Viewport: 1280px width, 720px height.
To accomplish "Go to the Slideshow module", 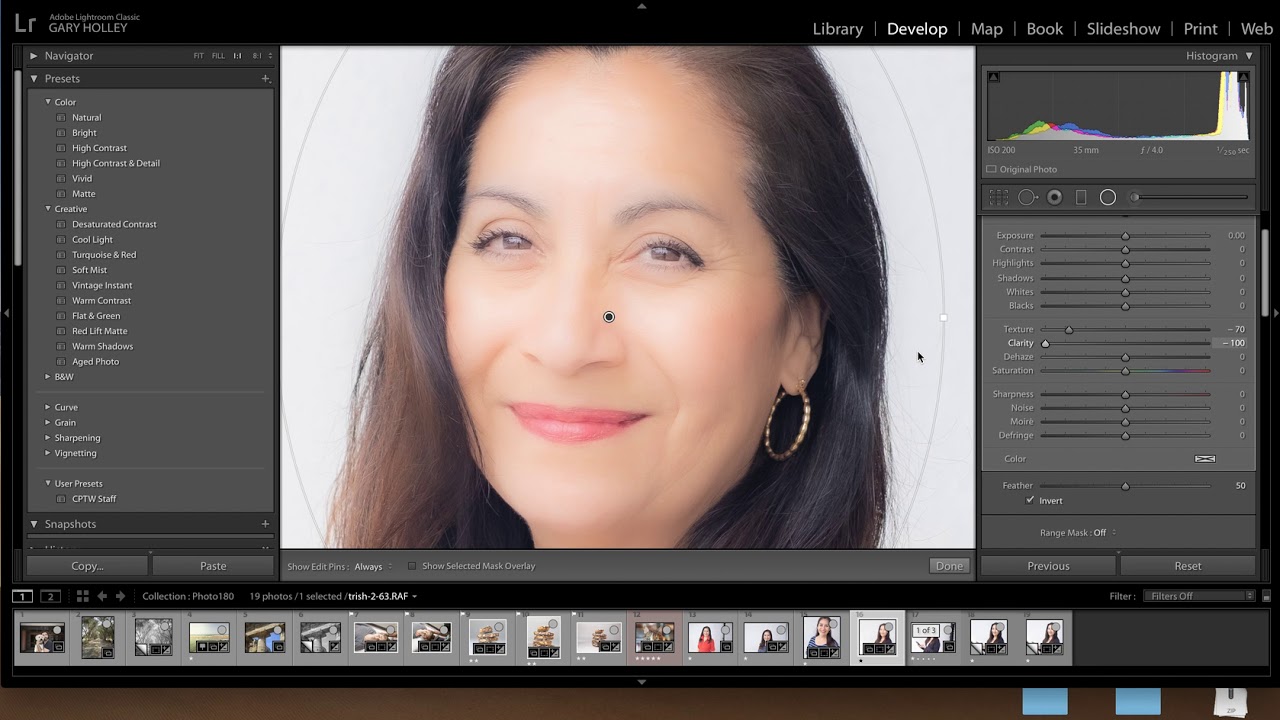I will click(x=1124, y=29).
